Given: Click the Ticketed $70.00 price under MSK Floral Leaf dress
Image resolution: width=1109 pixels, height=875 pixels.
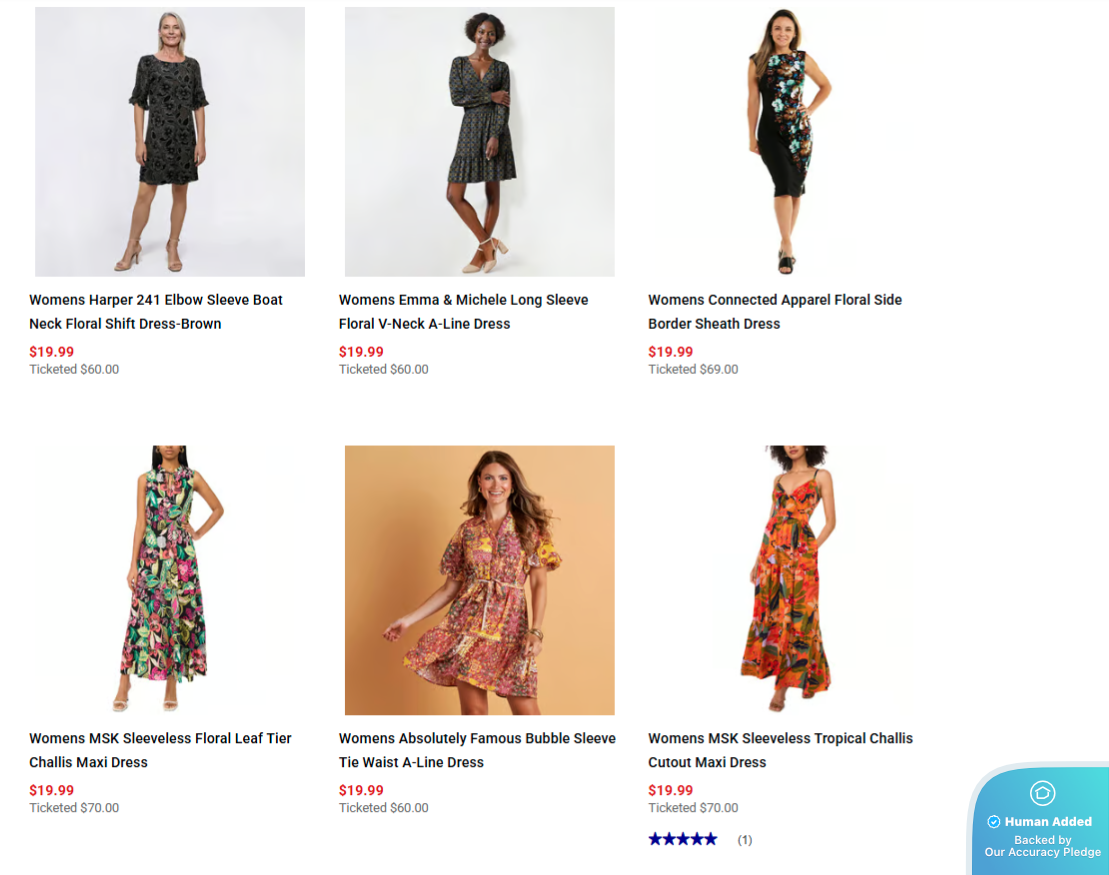Looking at the screenshot, I should coord(74,808).
